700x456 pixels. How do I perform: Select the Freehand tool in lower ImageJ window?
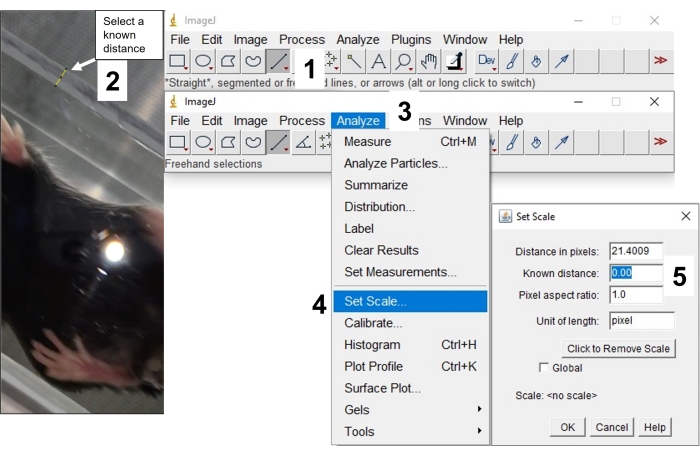tap(253, 142)
